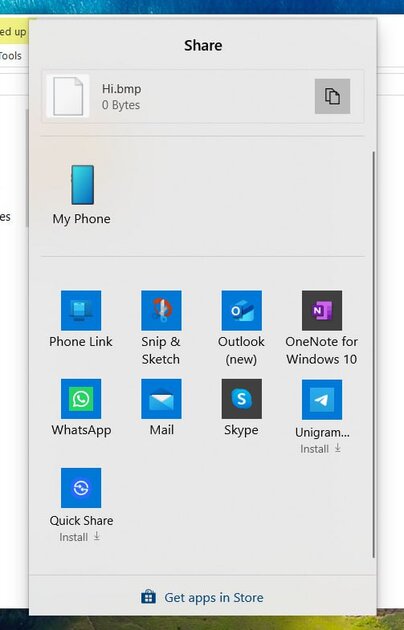Image resolution: width=404 pixels, height=630 pixels.
Task: Open the Tools item behind the panel
Action: 11,56
